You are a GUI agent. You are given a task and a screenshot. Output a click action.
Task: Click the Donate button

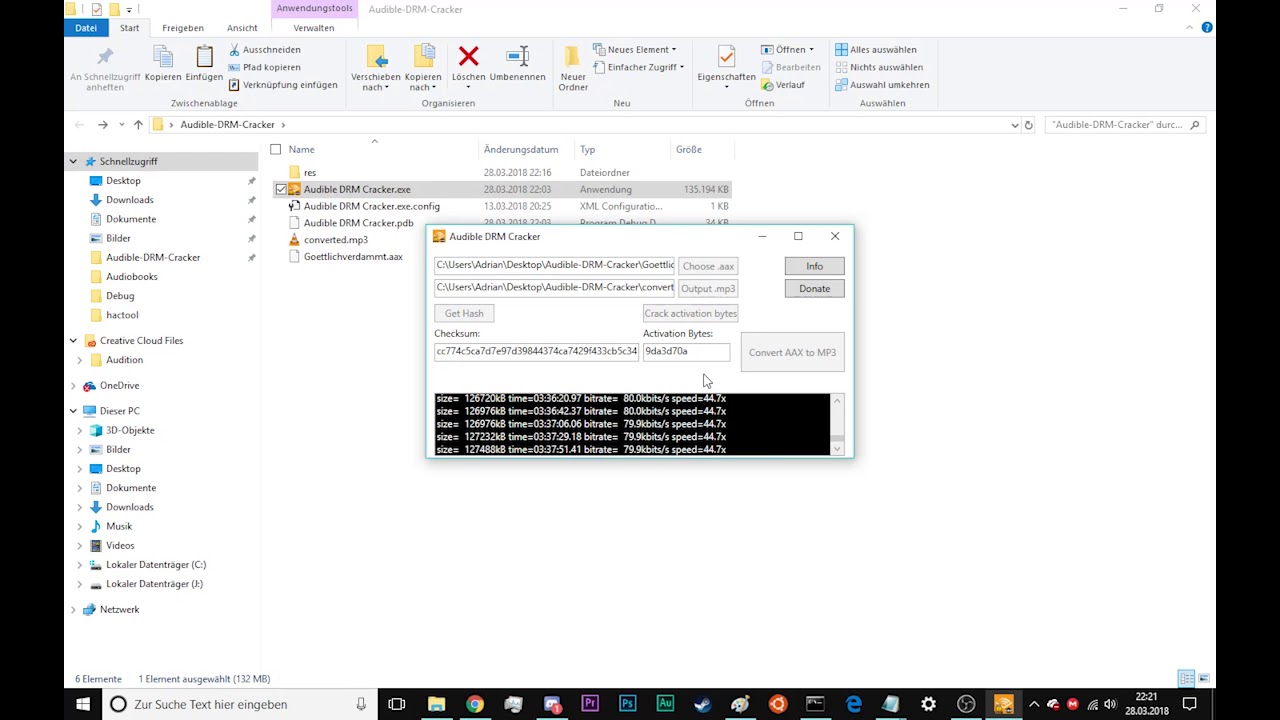(x=814, y=289)
